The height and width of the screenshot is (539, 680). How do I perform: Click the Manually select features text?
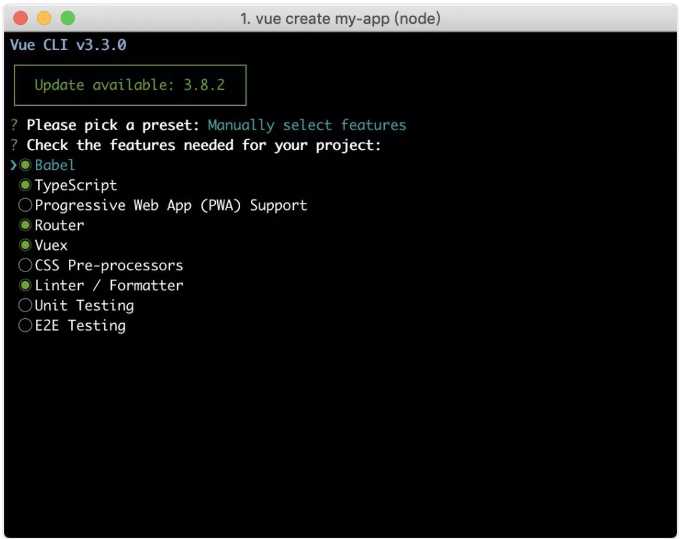(306, 125)
